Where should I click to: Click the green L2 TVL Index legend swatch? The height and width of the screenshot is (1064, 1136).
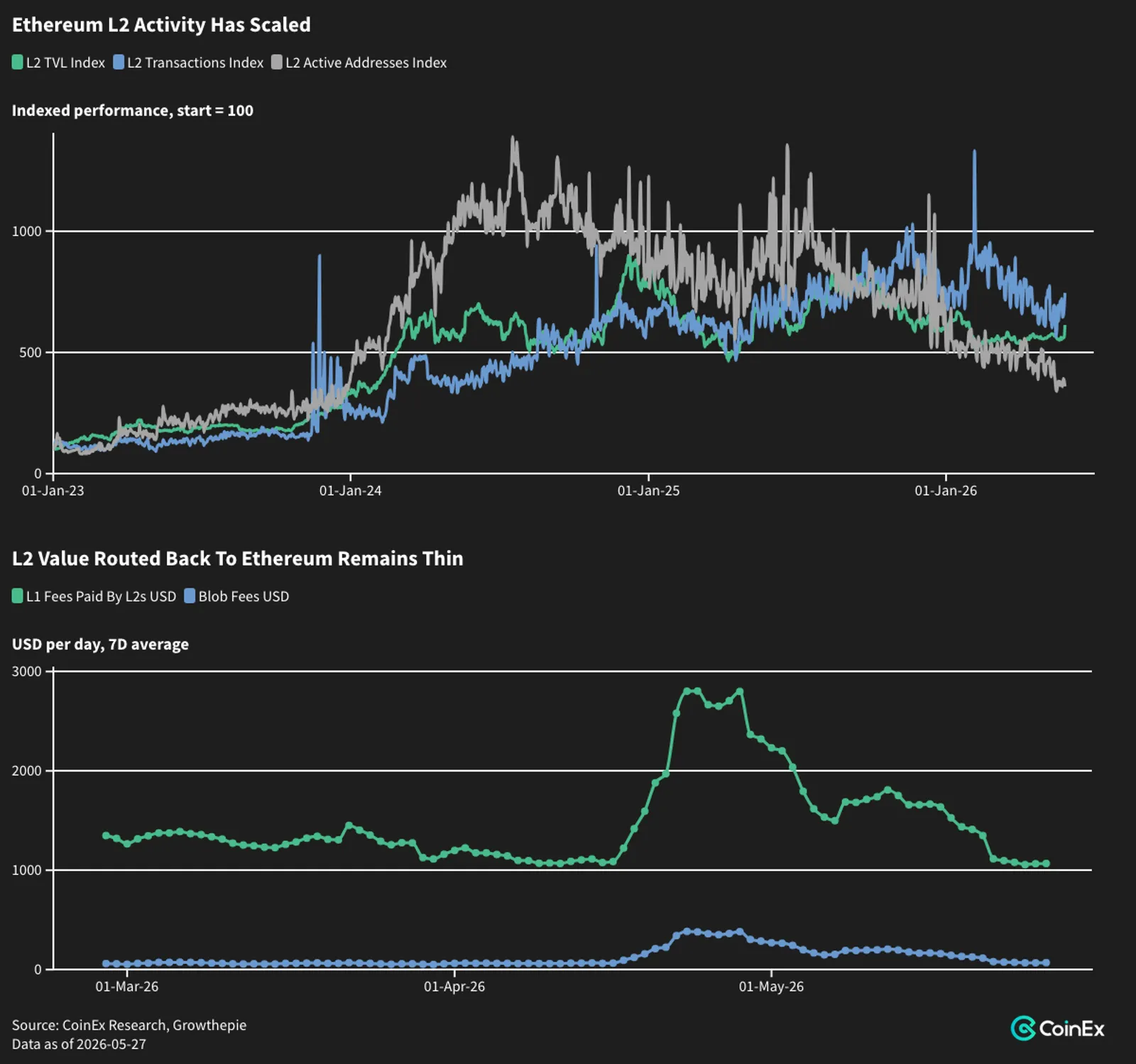pos(18,62)
